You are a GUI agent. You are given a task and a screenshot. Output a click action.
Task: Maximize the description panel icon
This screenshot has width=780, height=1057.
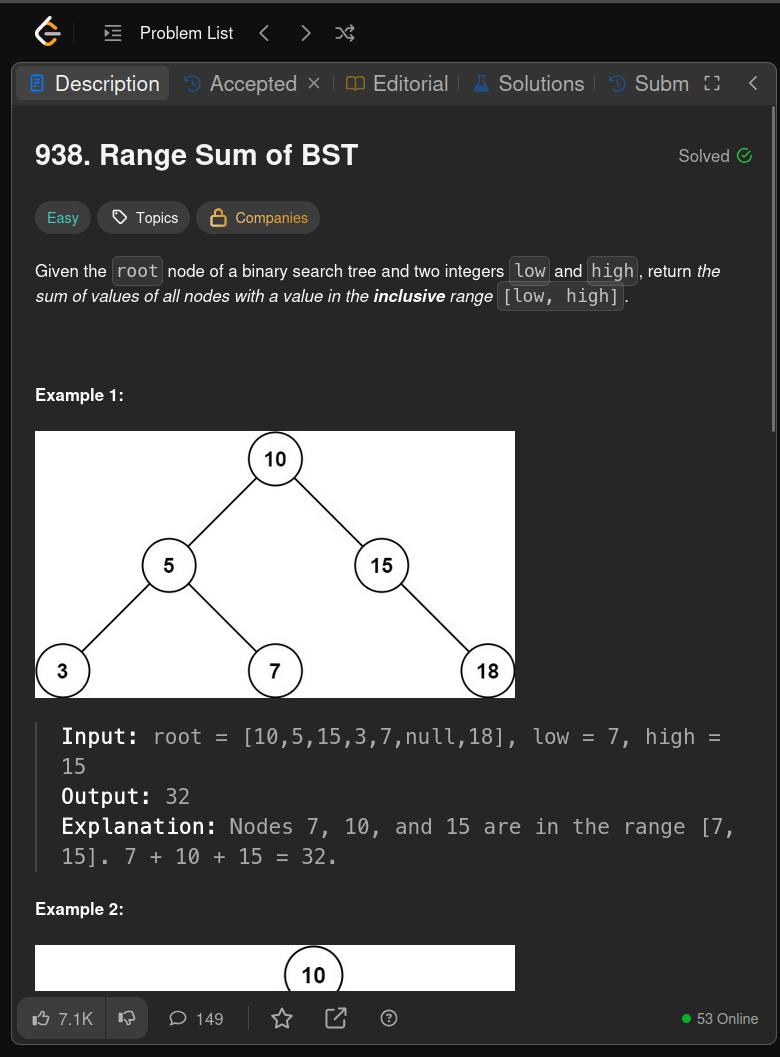tap(712, 83)
